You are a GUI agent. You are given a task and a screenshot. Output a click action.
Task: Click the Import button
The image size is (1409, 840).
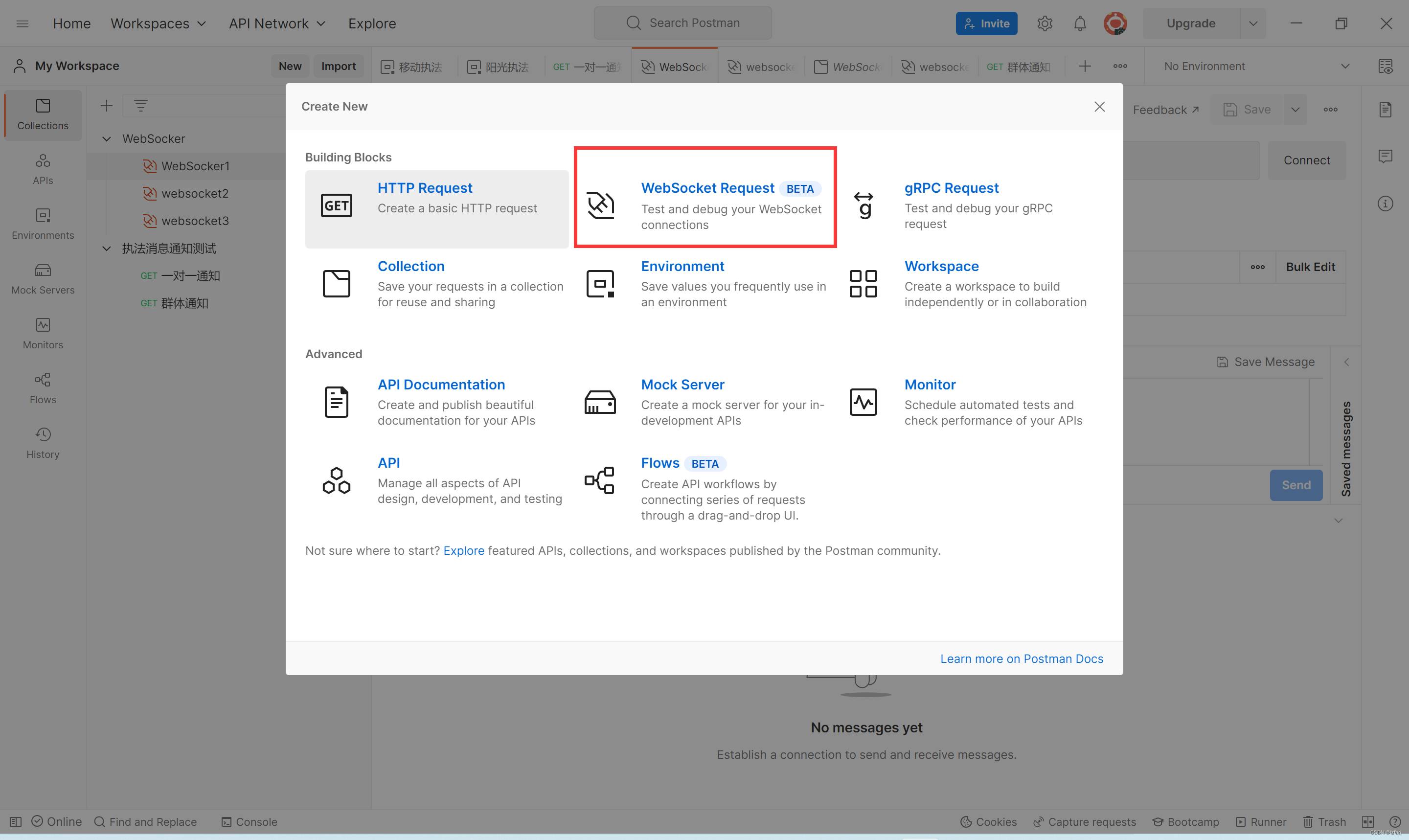[339, 66]
